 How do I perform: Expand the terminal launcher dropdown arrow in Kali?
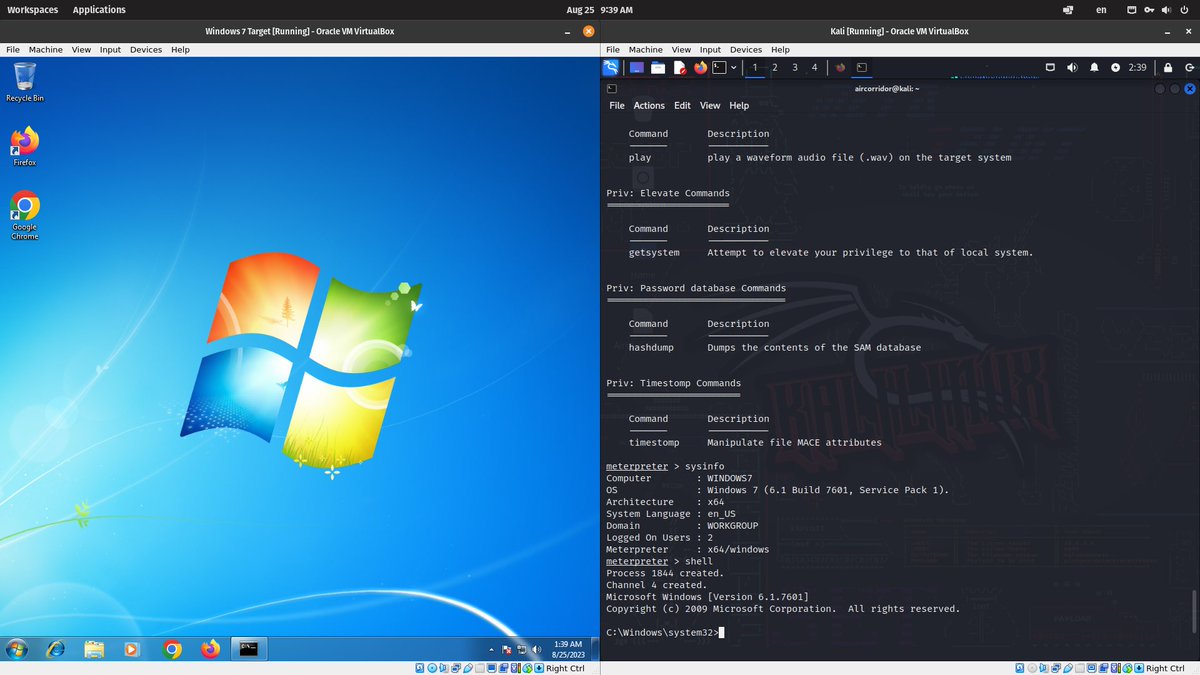click(734, 67)
